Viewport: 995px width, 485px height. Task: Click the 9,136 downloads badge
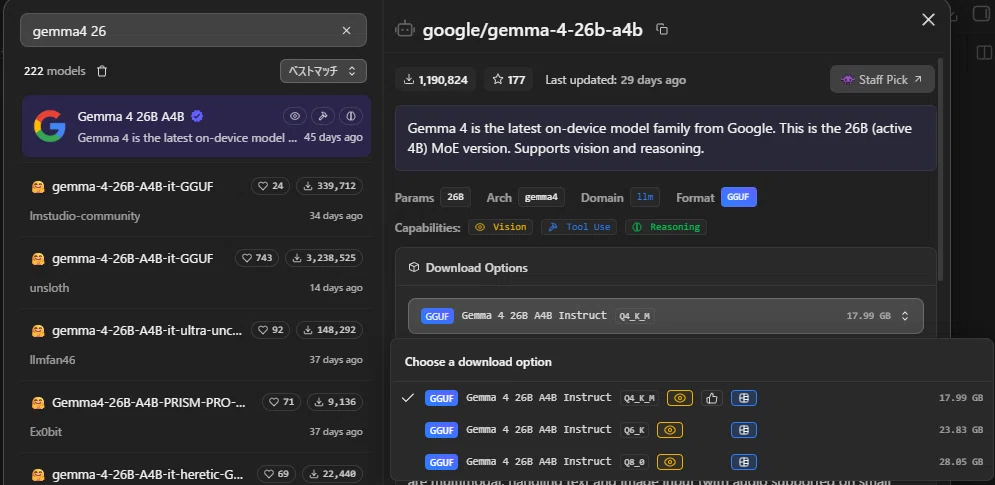[335, 402]
